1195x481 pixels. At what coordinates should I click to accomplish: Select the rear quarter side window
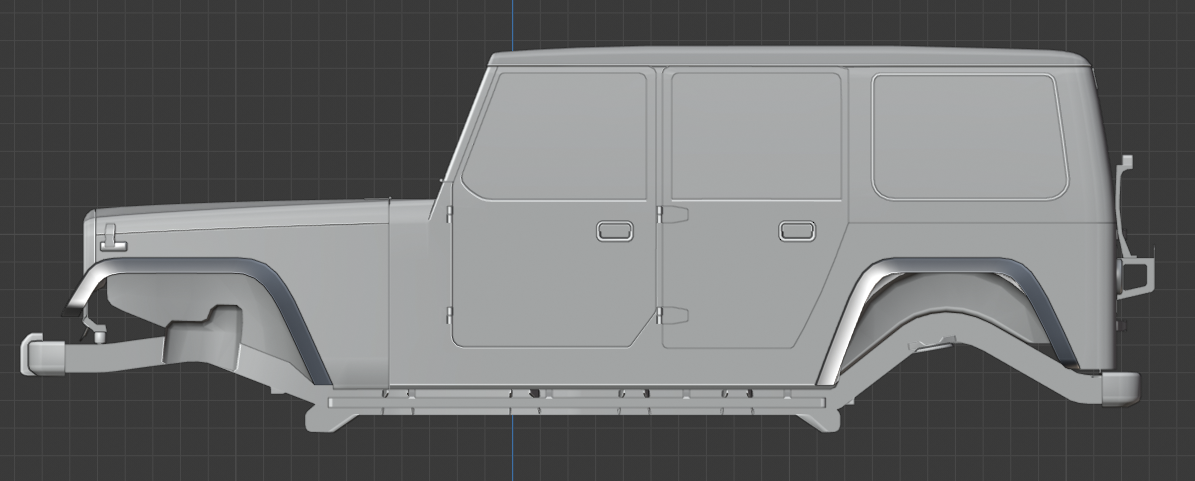pos(969,136)
